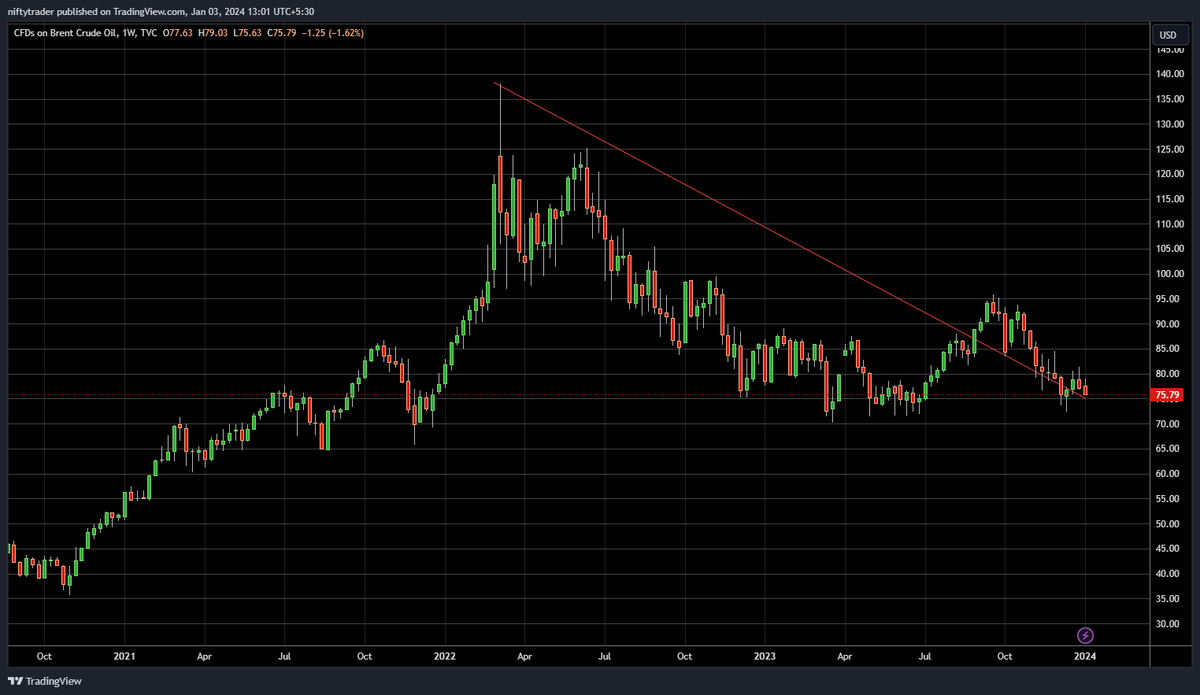1200x695 pixels.
Task: Click the 120.00 price axis label
Action: coord(1168,174)
